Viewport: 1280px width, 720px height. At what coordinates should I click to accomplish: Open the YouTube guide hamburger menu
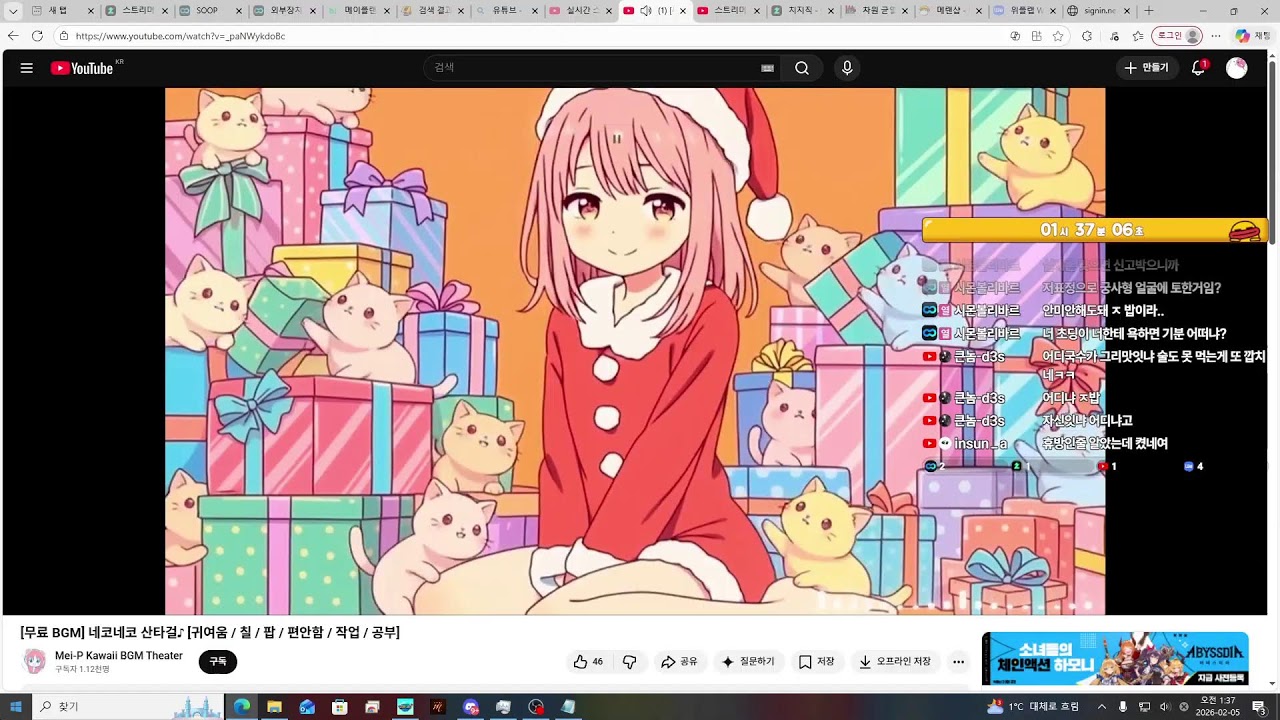click(x=27, y=68)
